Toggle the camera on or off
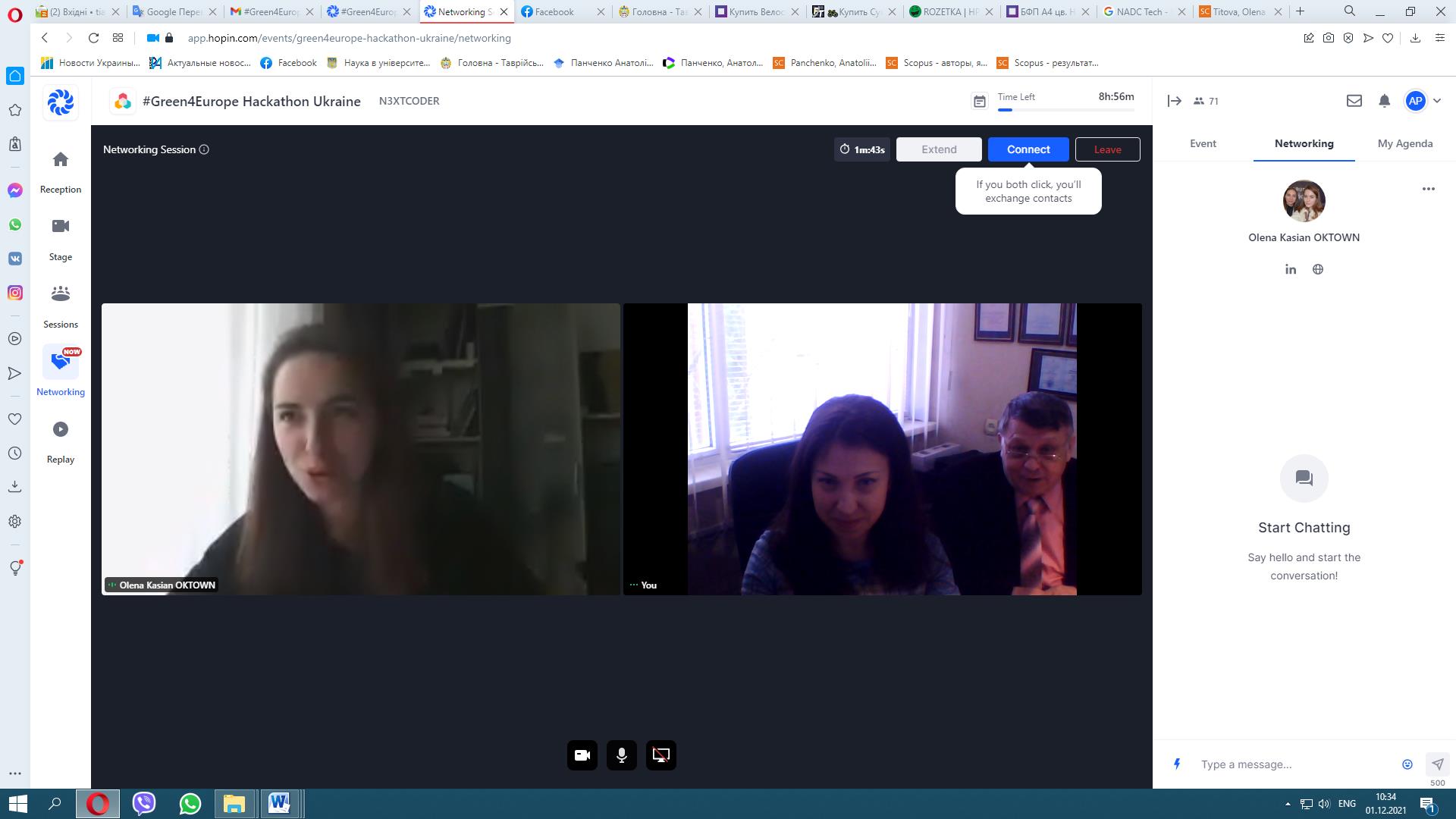 coord(582,755)
